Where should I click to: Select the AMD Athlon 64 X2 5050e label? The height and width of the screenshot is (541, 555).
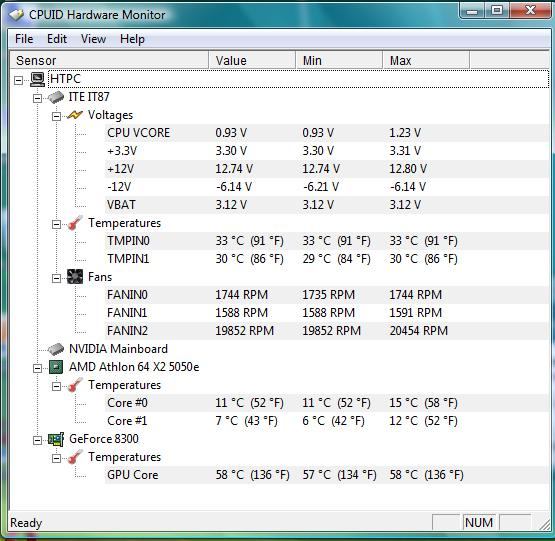(x=134, y=367)
